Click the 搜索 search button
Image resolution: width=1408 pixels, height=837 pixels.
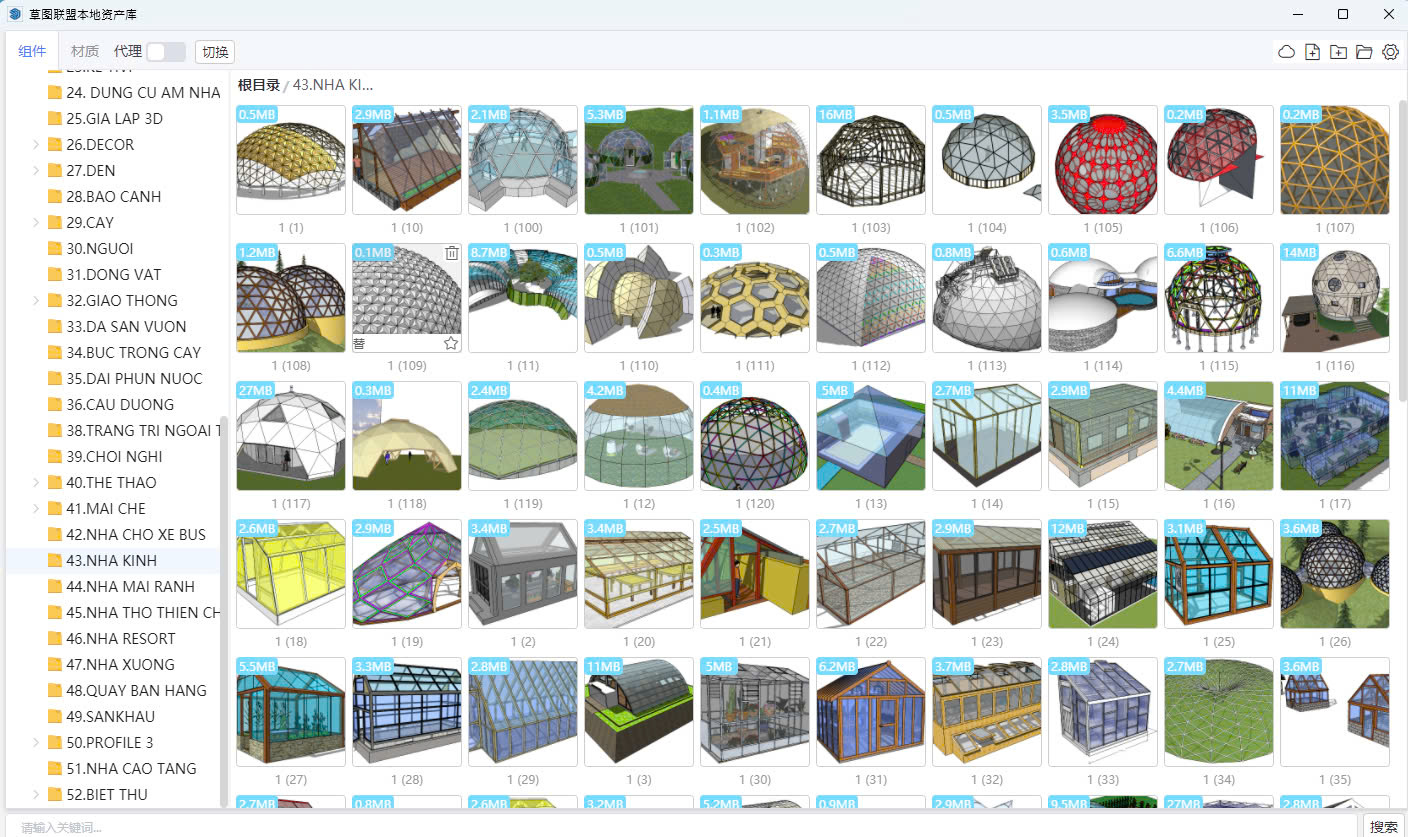(1384, 826)
